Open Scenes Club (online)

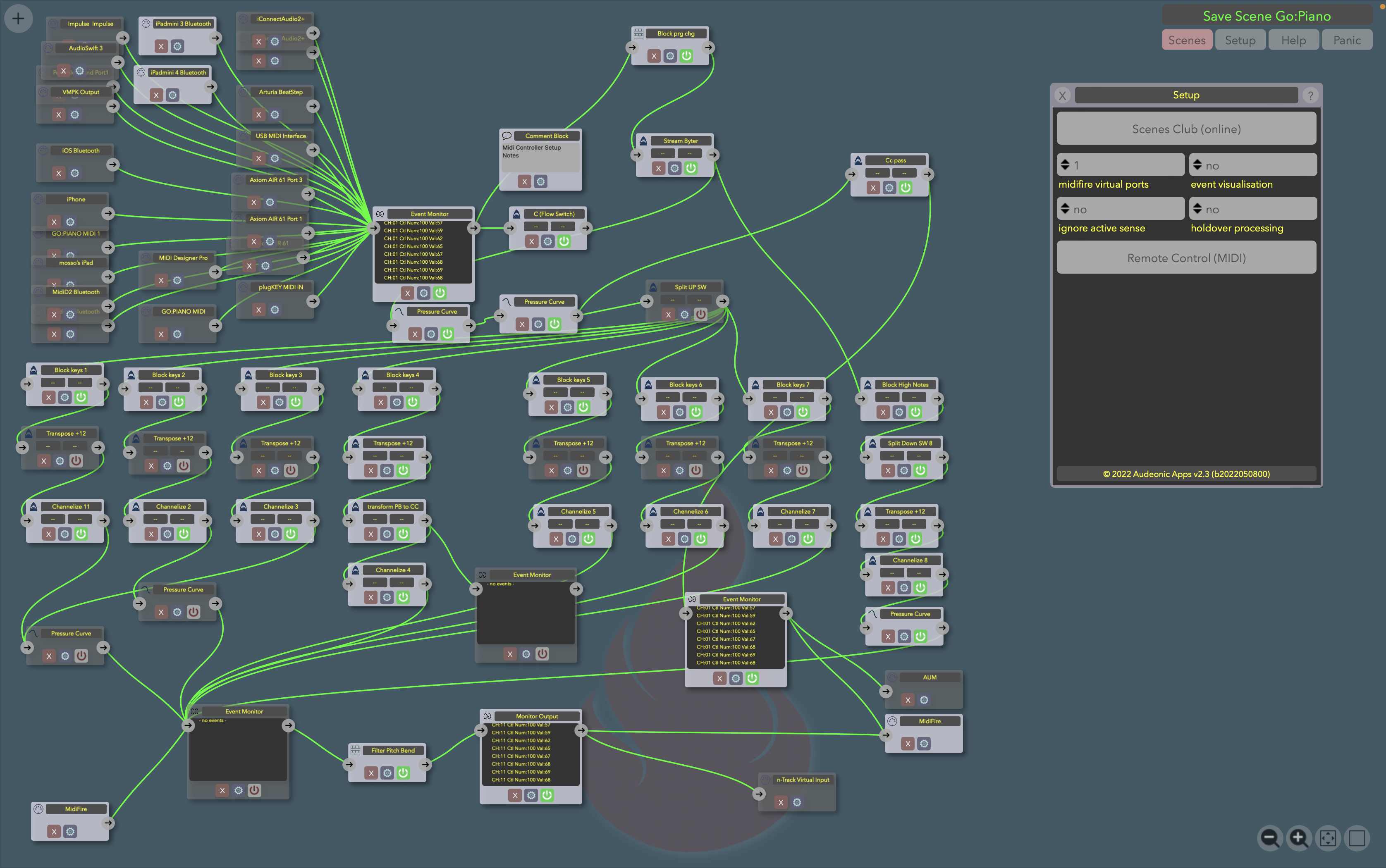point(1186,129)
